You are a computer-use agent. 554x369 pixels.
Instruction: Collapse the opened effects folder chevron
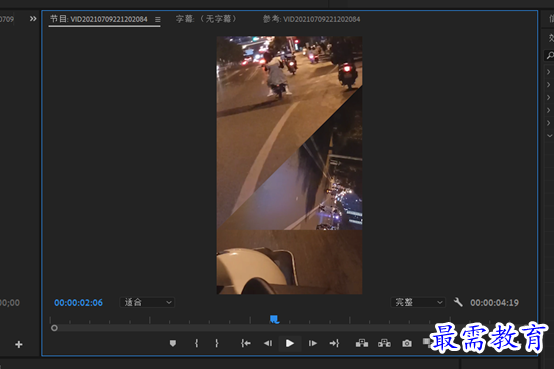point(549,135)
